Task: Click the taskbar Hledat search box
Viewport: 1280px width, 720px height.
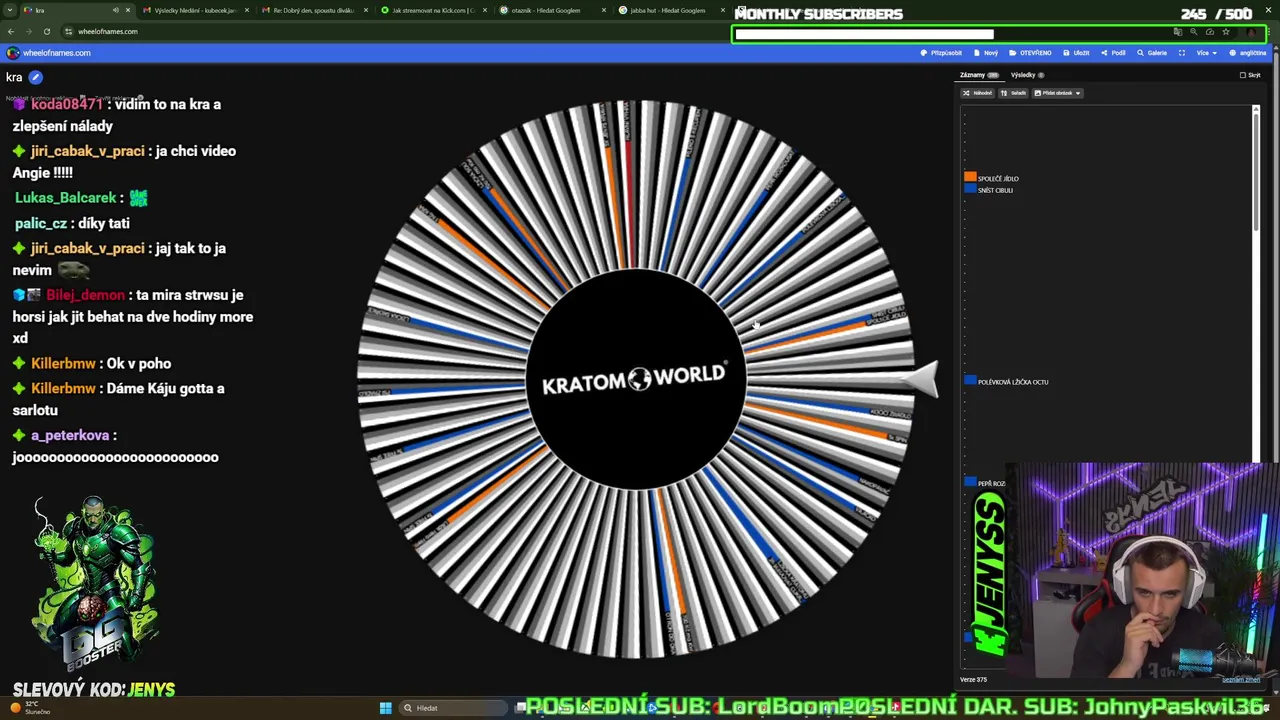Action: click(455, 708)
